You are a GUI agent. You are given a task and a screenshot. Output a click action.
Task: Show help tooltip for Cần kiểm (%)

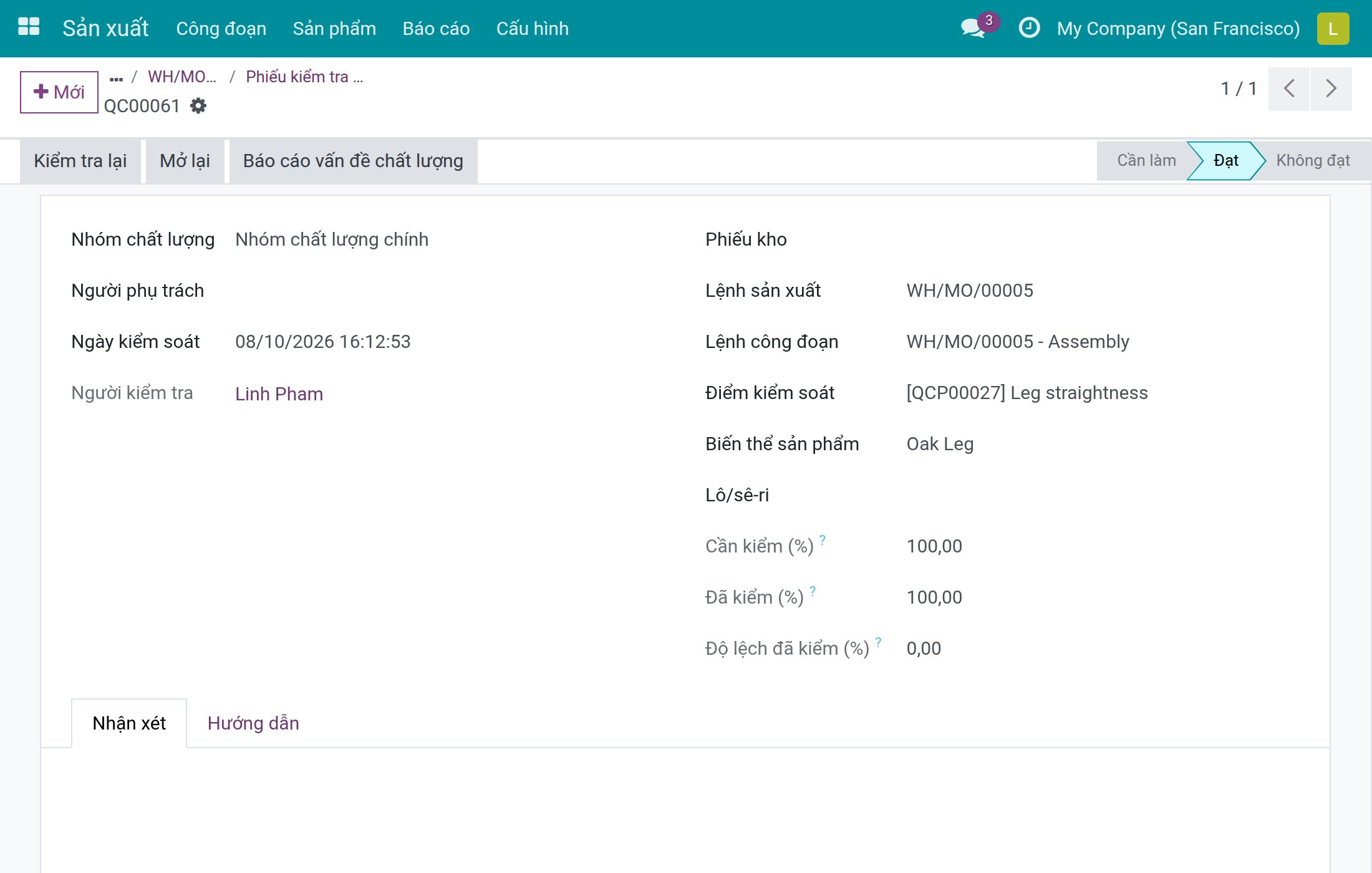(x=823, y=540)
